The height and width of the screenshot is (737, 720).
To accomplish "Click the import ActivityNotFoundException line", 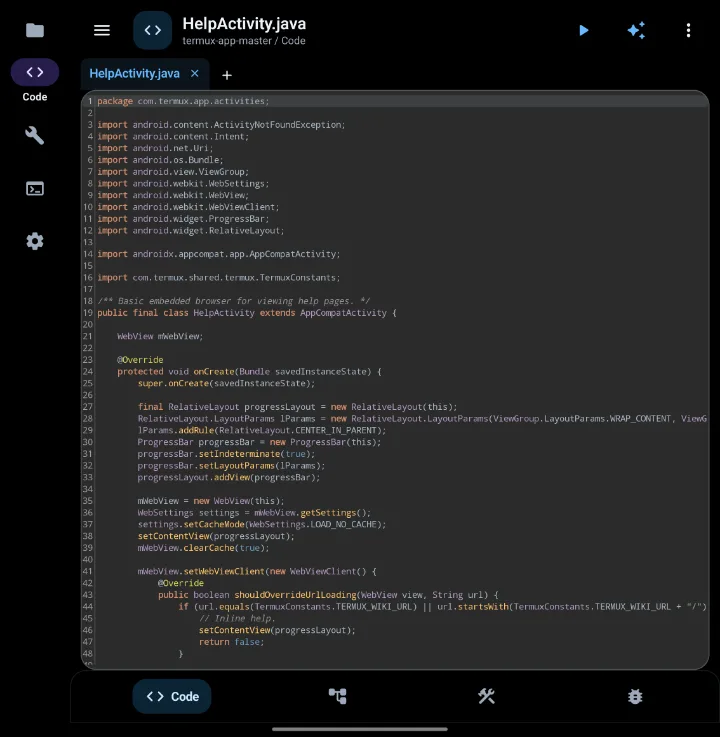I will point(221,125).
